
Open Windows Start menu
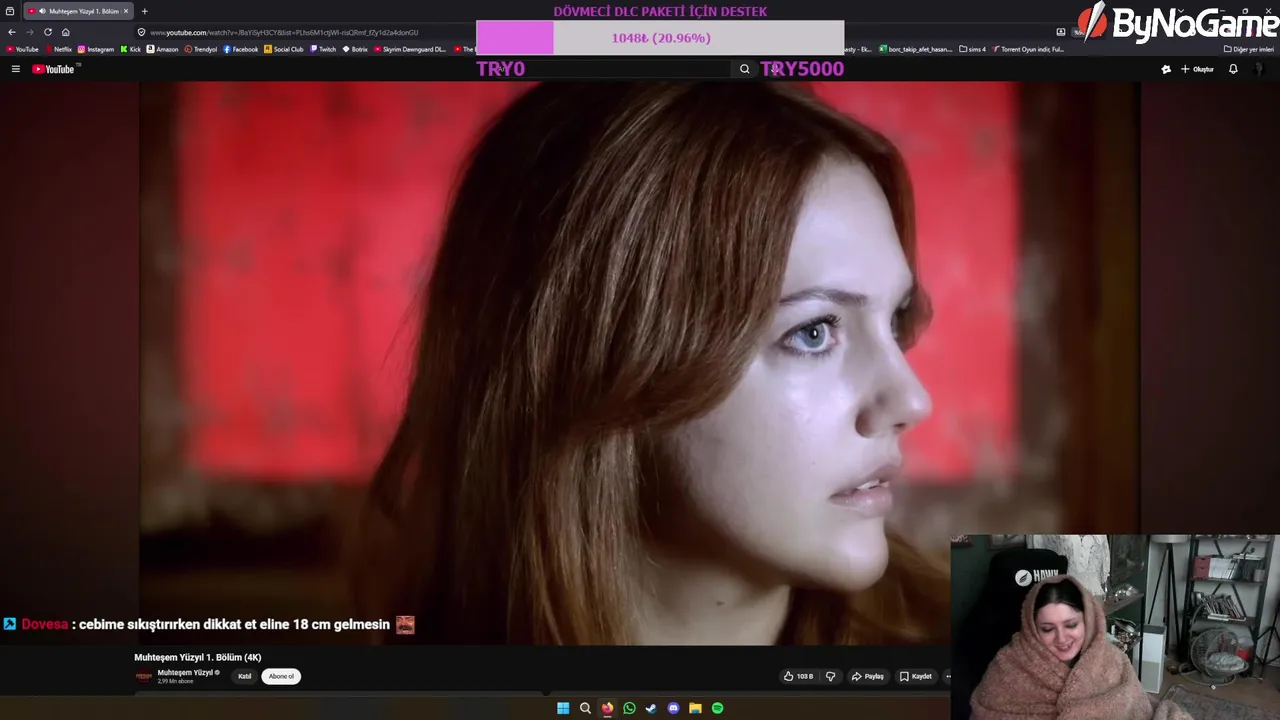click(x=563, y=708)
